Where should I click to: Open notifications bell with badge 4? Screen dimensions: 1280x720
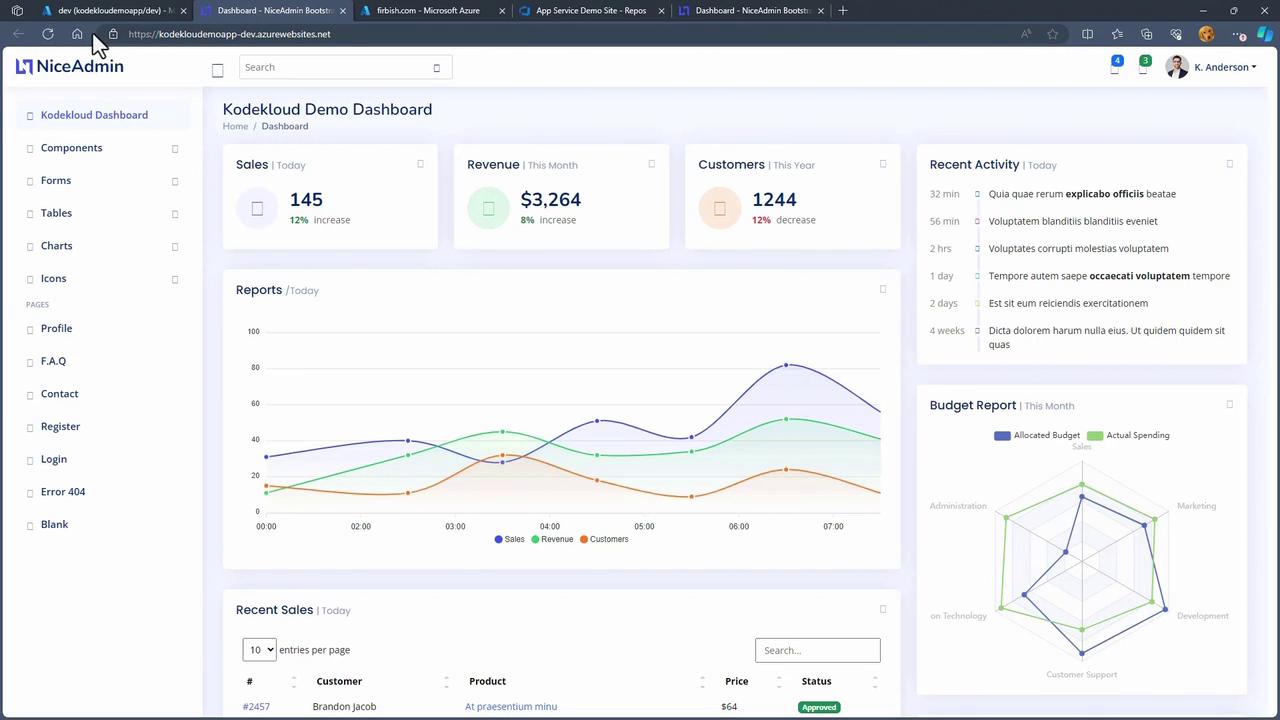pos(1115,68)
